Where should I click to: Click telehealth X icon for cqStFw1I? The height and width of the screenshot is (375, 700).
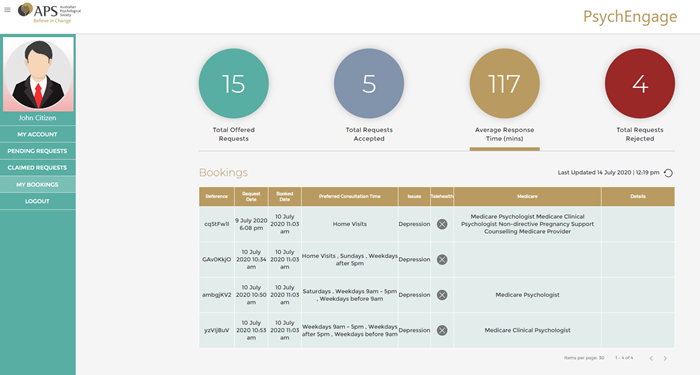click(442, 224)
